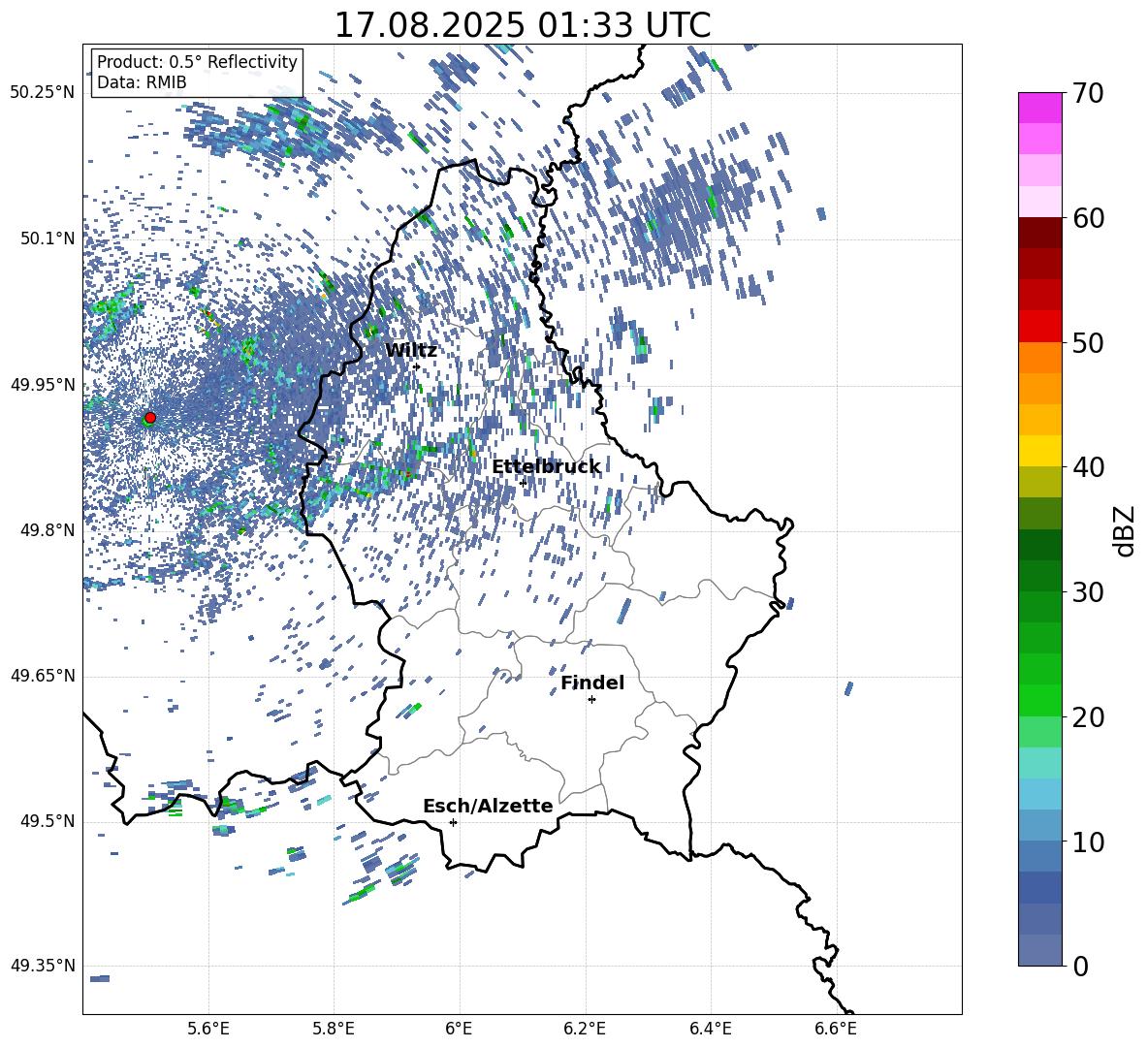The height and width of the screenshot is (1048, 1148).
Task: Click the 6.2°E longitude label
Action: point(585,1029)
